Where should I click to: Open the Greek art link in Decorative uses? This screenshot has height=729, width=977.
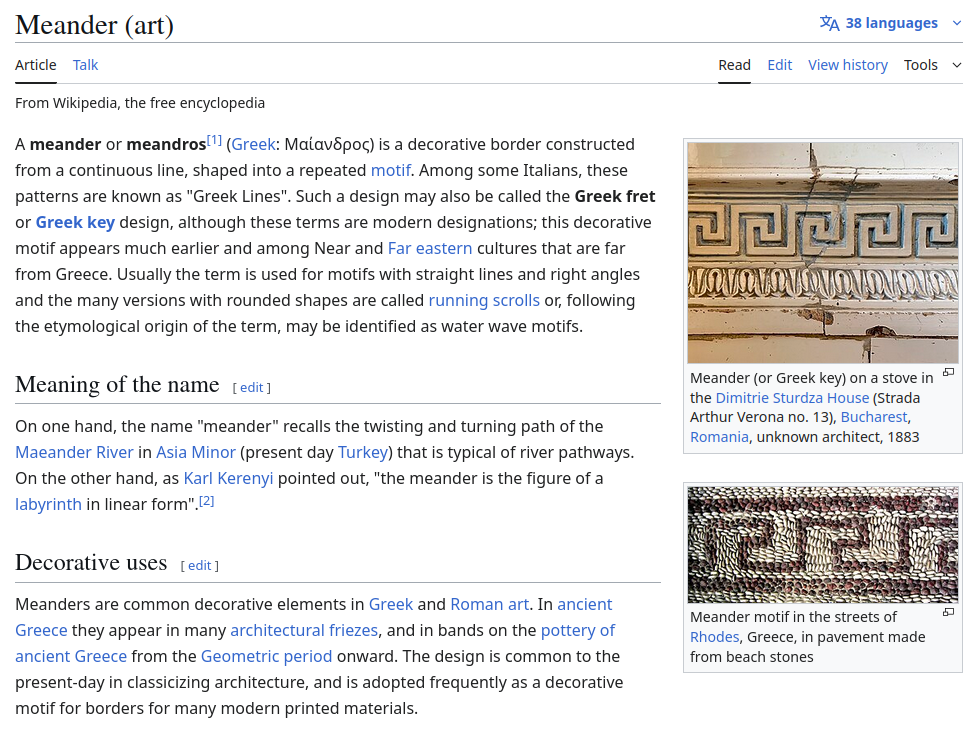[x=391, y=604]
